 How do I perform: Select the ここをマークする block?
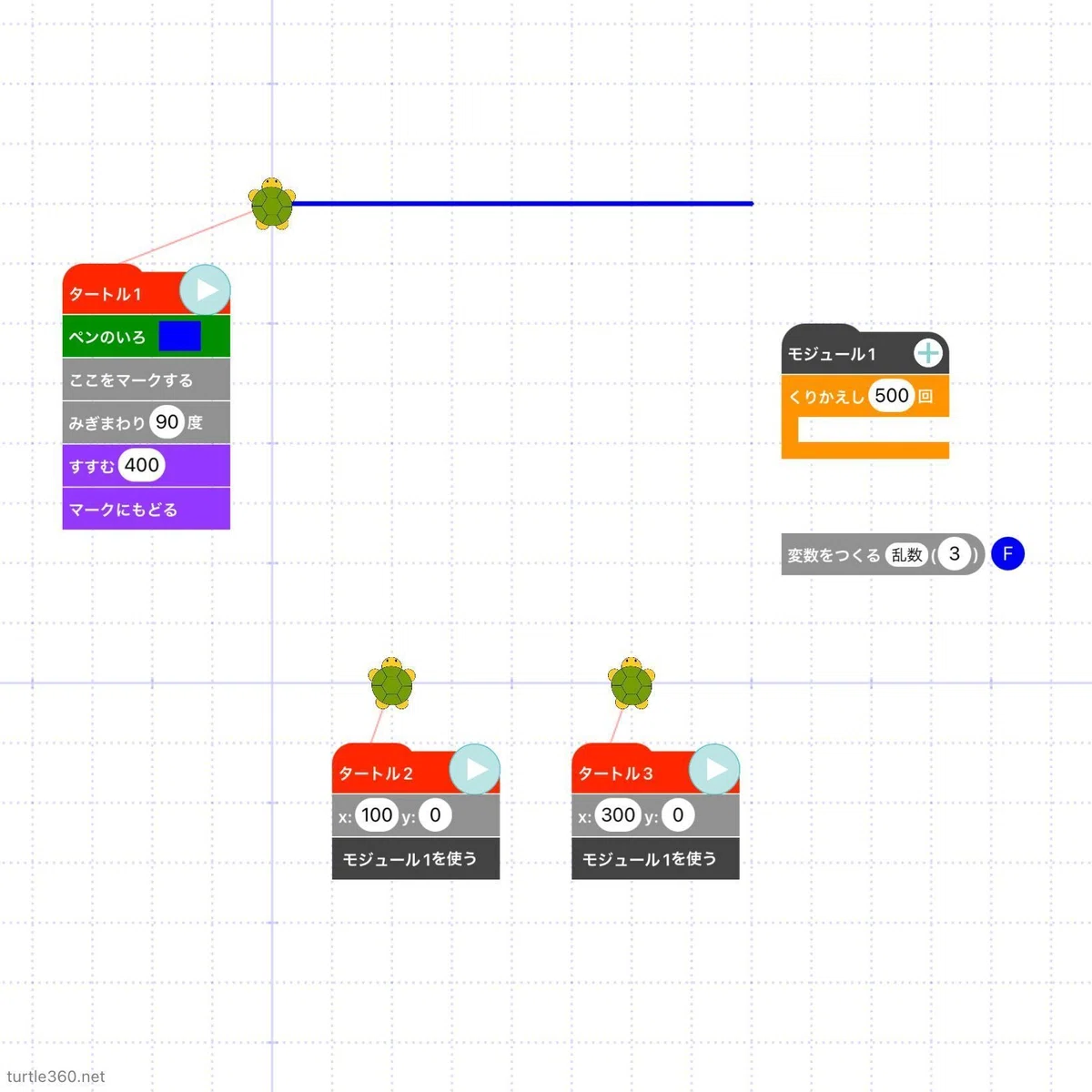click(x=146, y=379)
